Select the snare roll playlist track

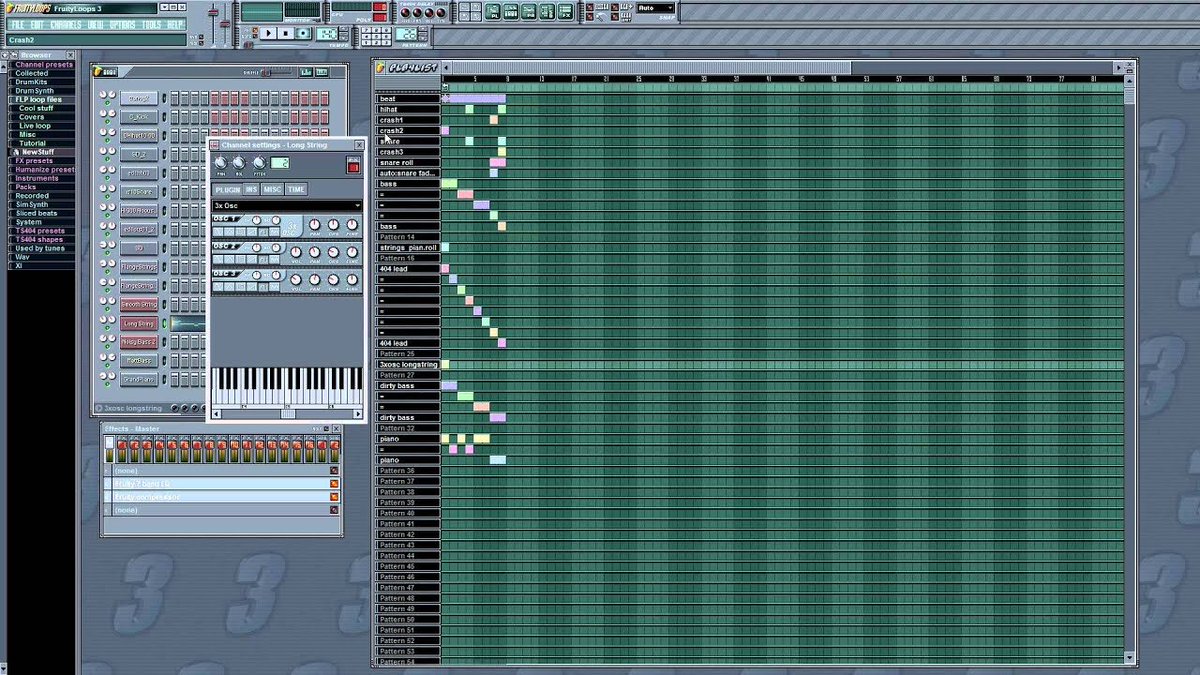point(408,162)
